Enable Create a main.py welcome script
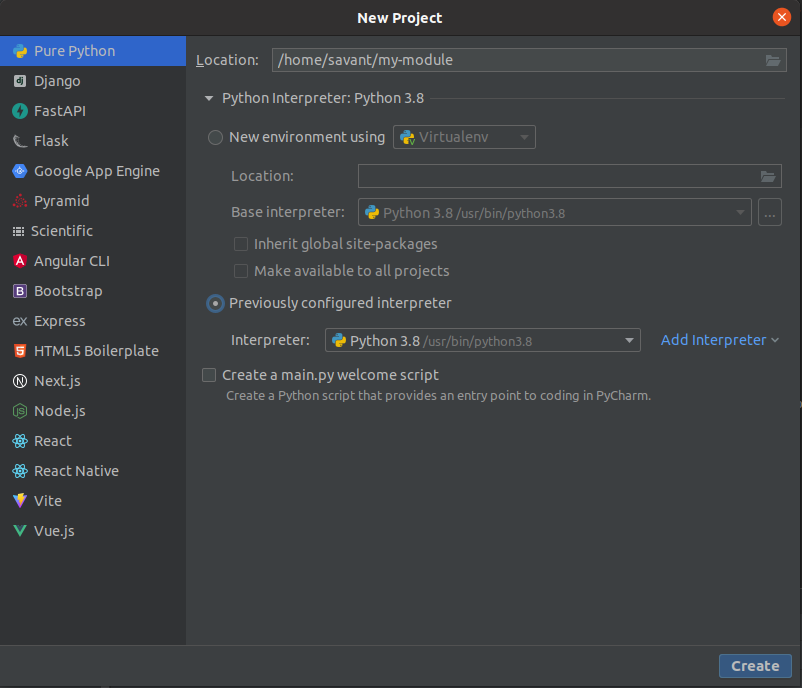The width and height of the screenshot is (802, 688). pyautogui.click(x=209, y=375)
